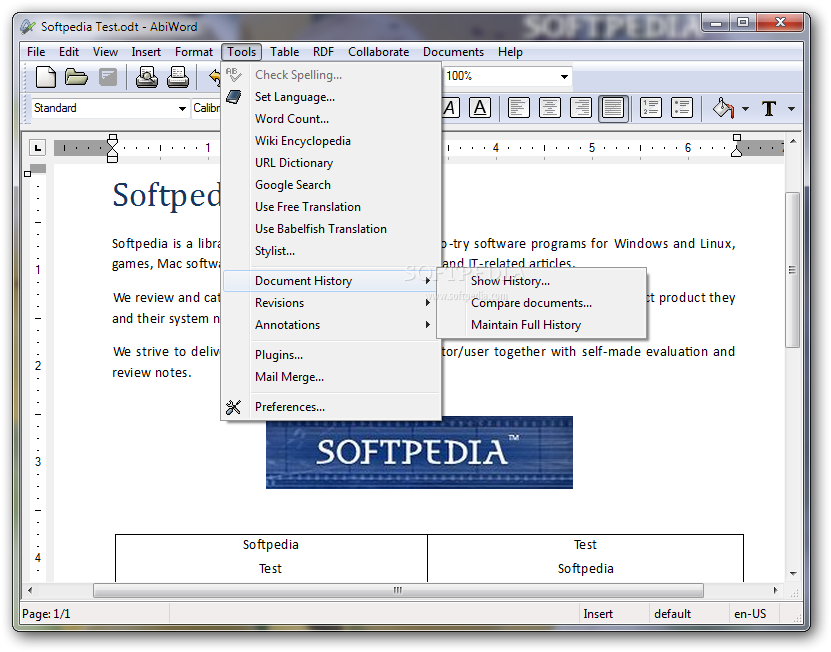Click the tab stop type selector on the ruler

(x=38, y=148)
